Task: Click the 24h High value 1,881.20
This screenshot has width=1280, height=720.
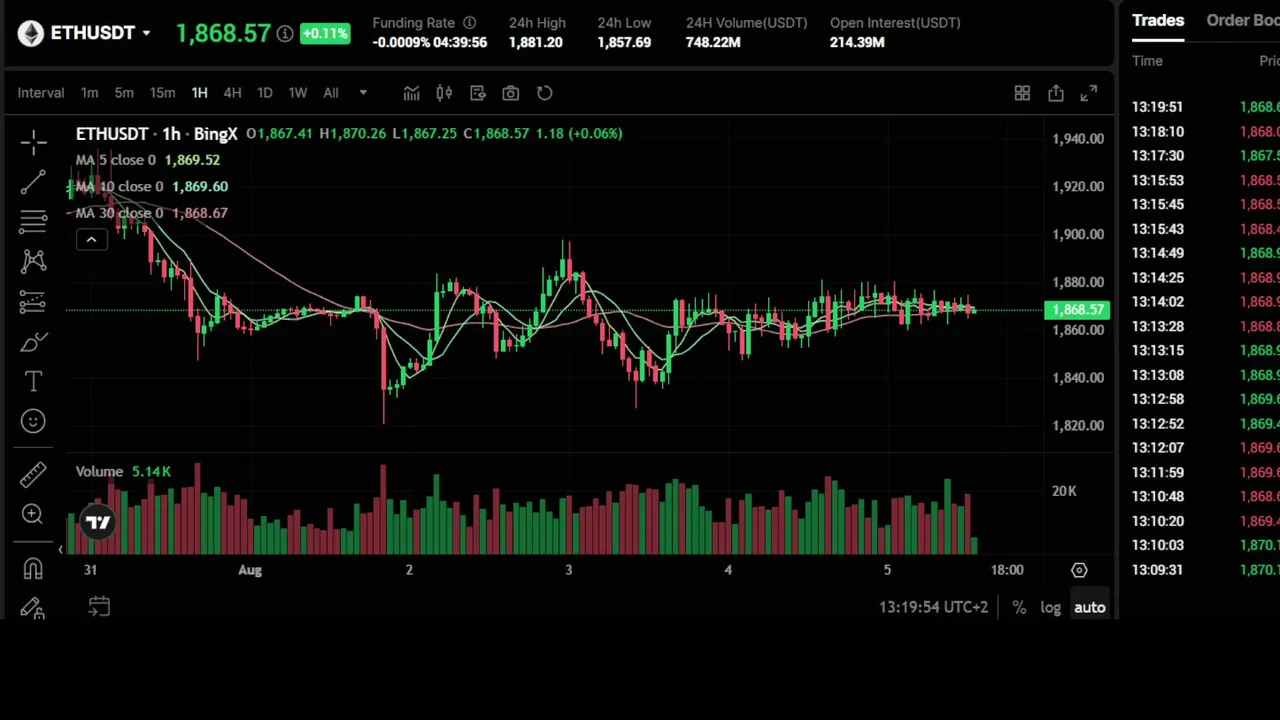Action: click(x=535, y=42)
